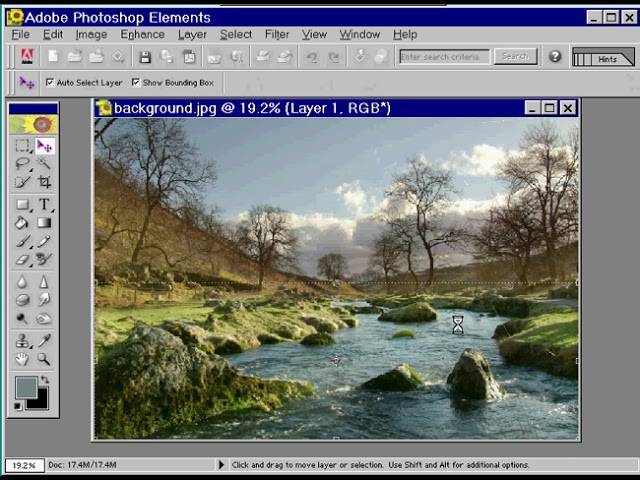Screen dimensions: 640x480
Task: Select the Blur tool droplet
Action: pos(22,282)
